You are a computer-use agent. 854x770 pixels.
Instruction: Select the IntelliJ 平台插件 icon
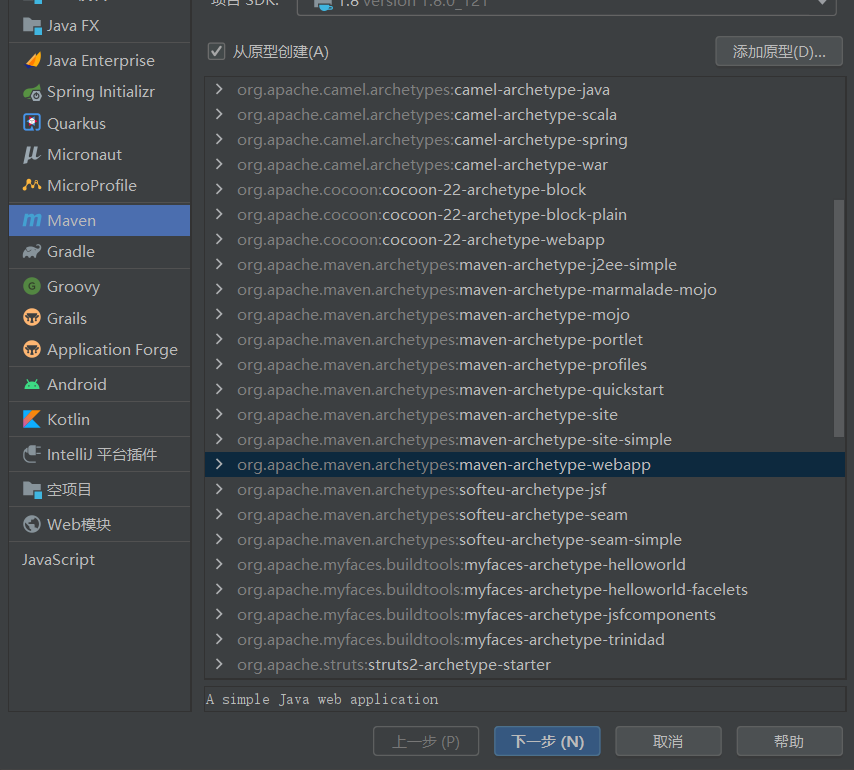[32, 454]
